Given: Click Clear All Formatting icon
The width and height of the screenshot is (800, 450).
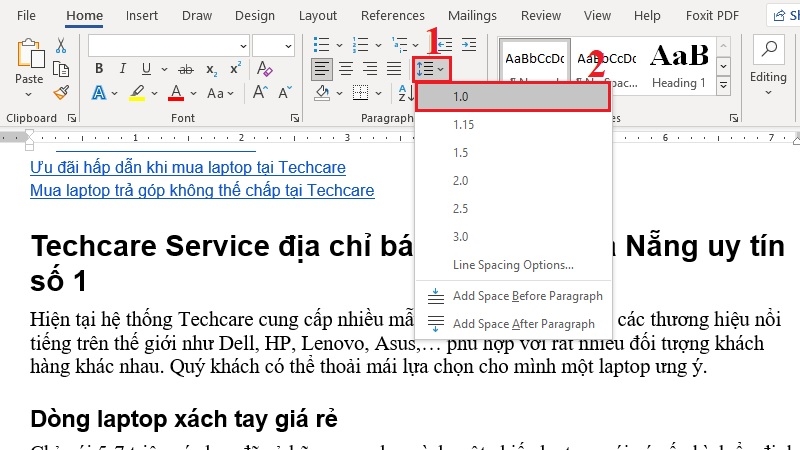Looking at the screenshot, I should tap(264, 68).
